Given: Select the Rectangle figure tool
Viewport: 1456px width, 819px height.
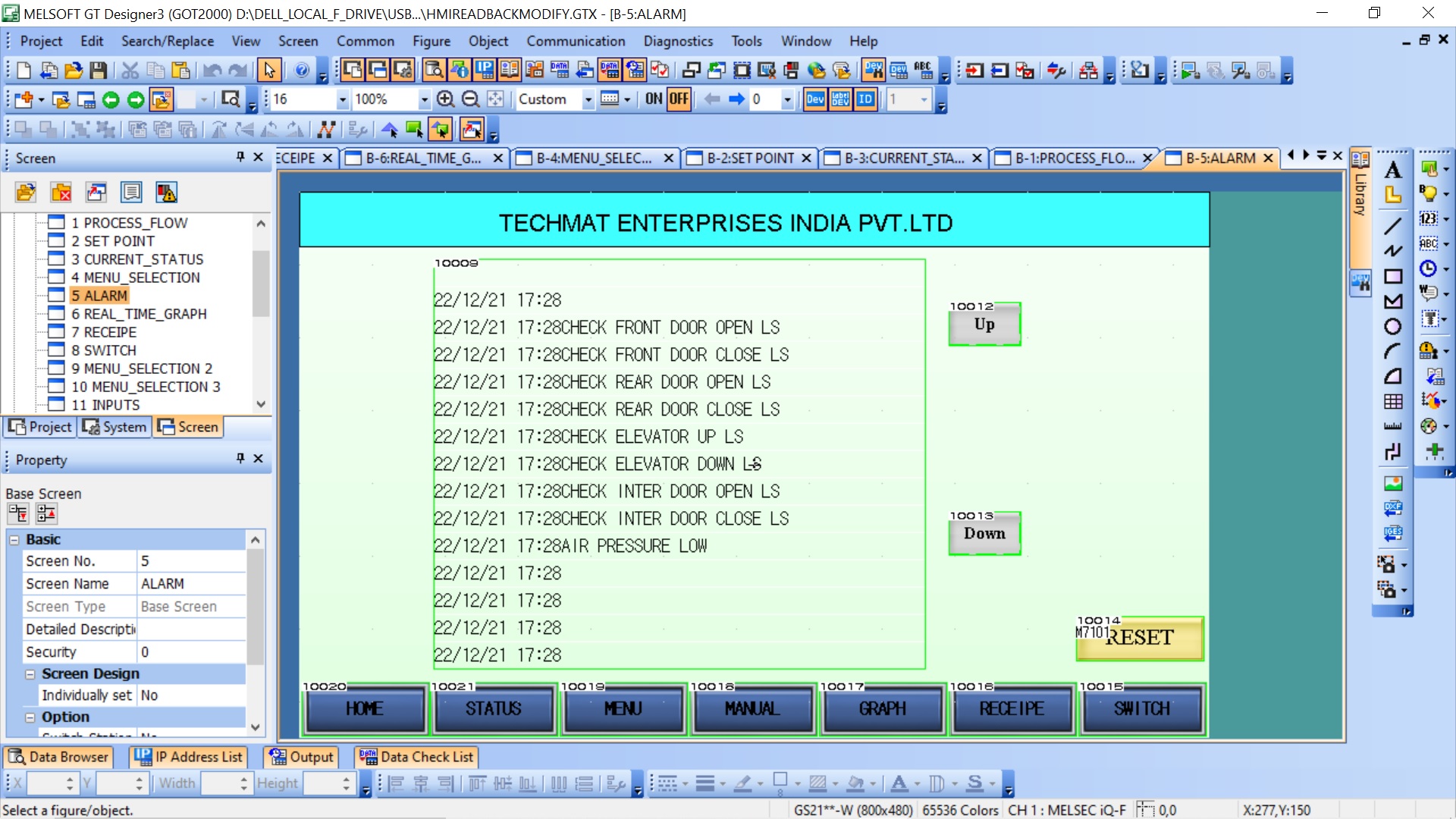Looking at the screenshot, I should pyautogui.click(x=1392, y=276).
